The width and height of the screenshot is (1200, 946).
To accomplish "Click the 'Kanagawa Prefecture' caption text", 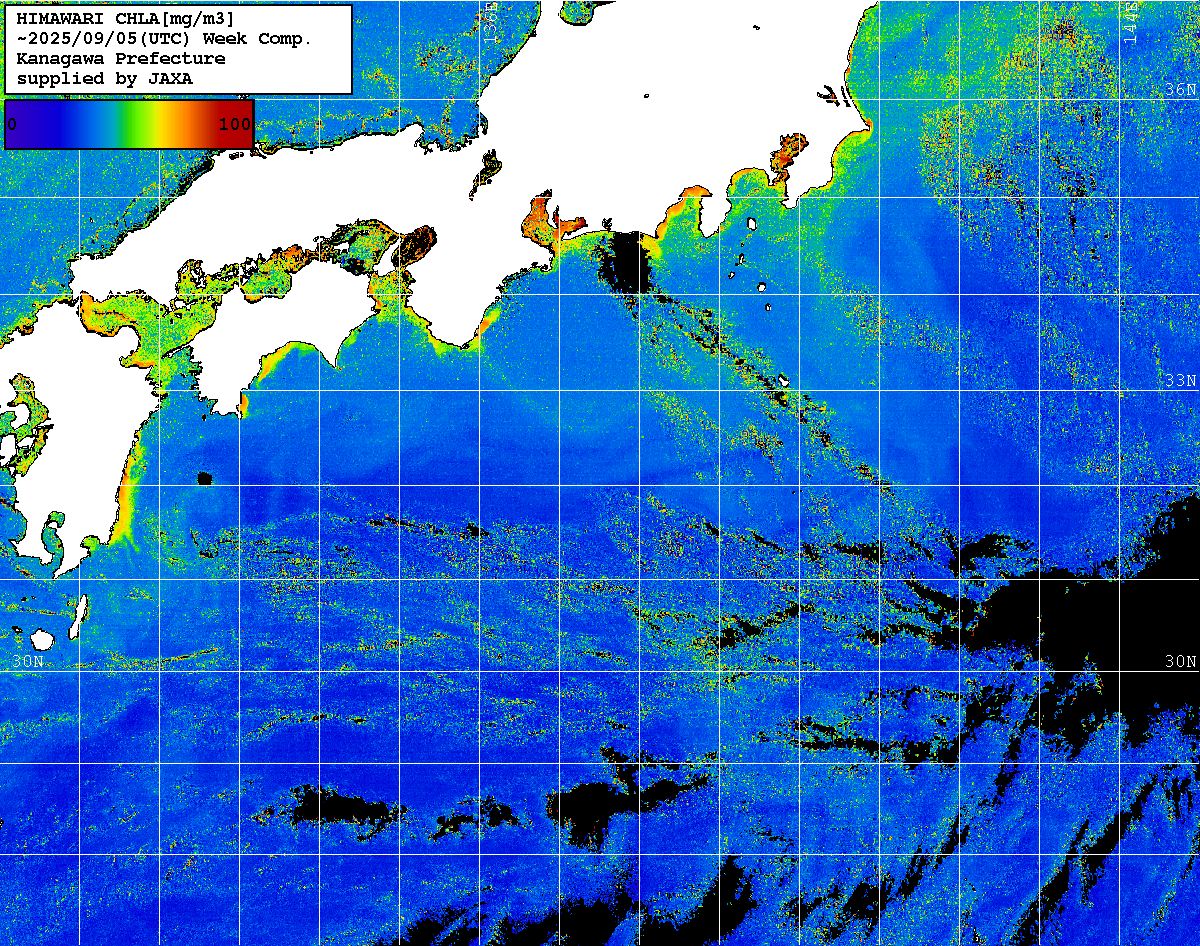I will (x=121, y=59).
